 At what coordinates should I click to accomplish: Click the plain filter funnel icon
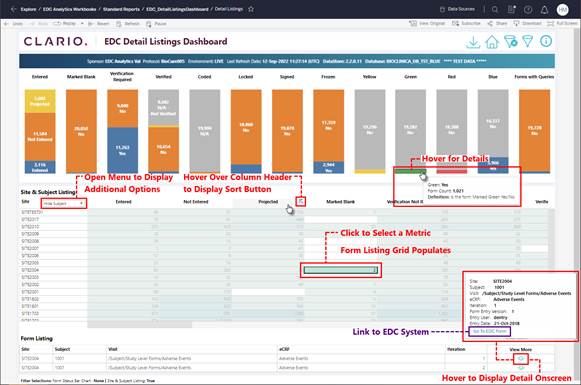(x=528, y=41)
